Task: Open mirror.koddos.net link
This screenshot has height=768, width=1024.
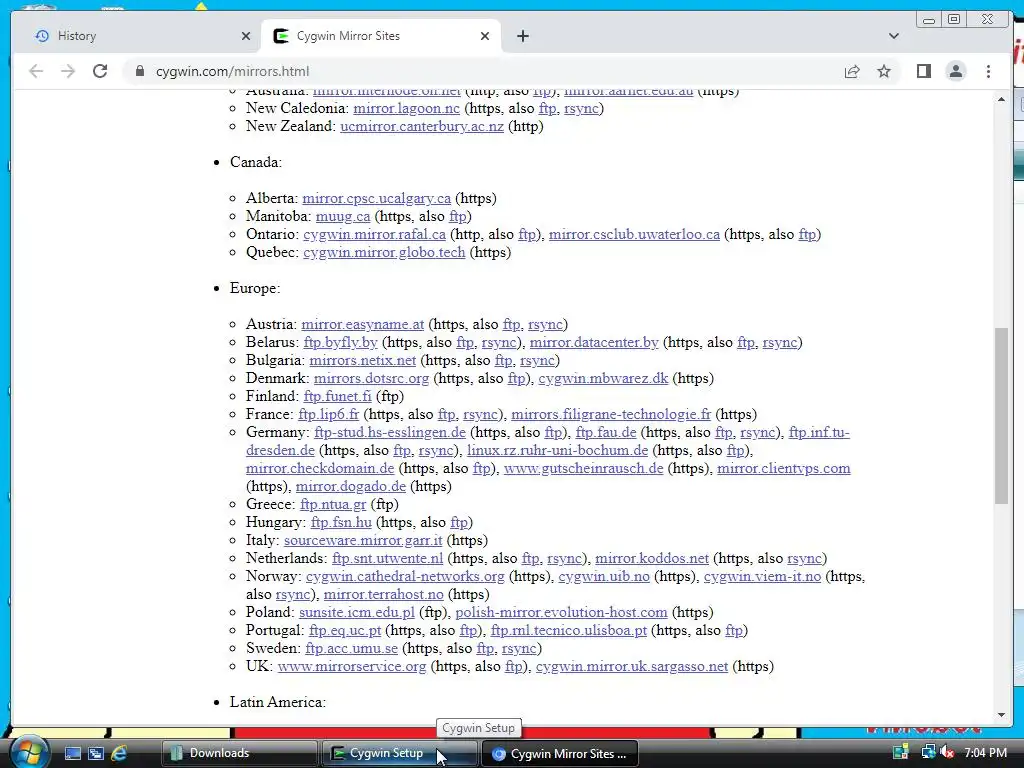Action: click(652, 558)
